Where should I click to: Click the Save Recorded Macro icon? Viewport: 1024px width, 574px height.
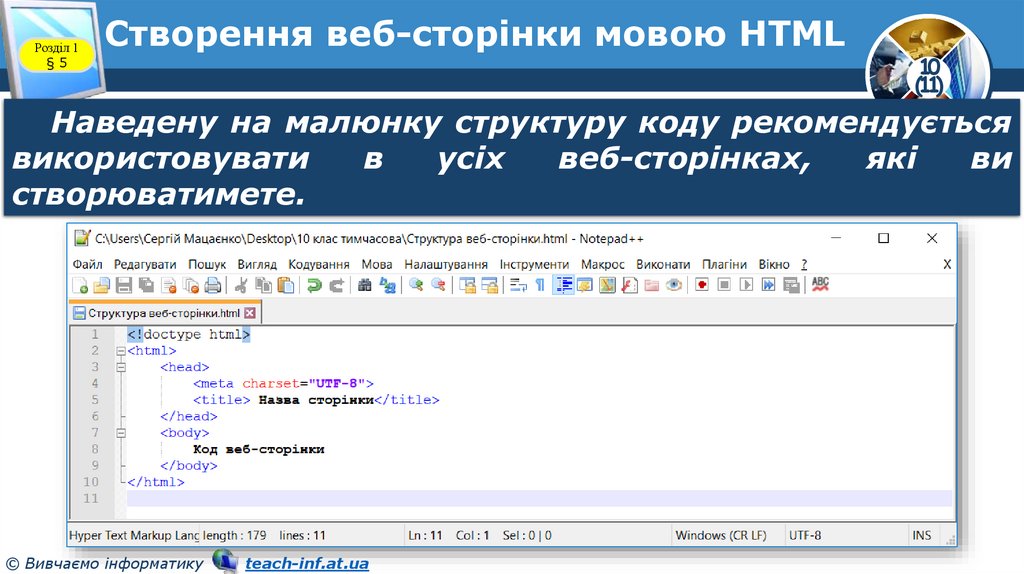coord(791,285)
